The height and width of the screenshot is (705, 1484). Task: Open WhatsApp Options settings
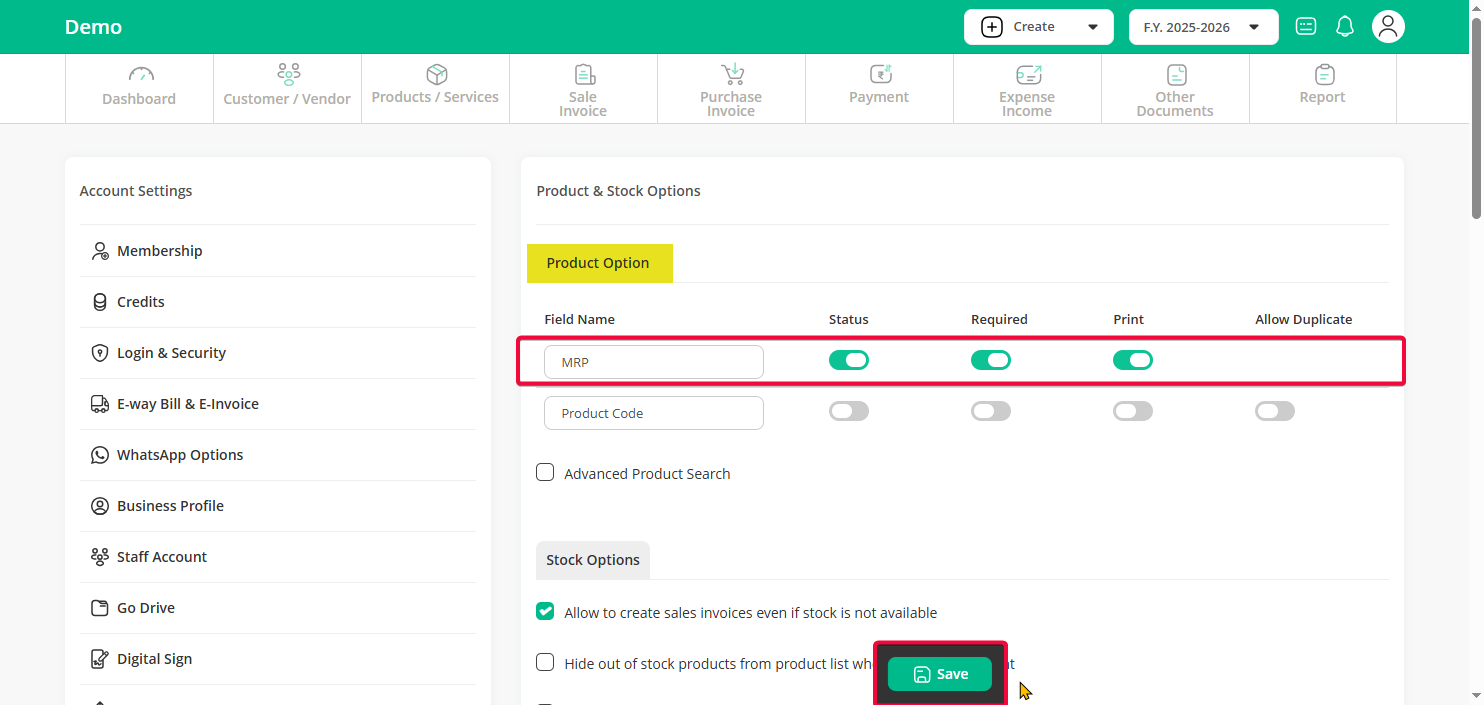click(179, 455)
